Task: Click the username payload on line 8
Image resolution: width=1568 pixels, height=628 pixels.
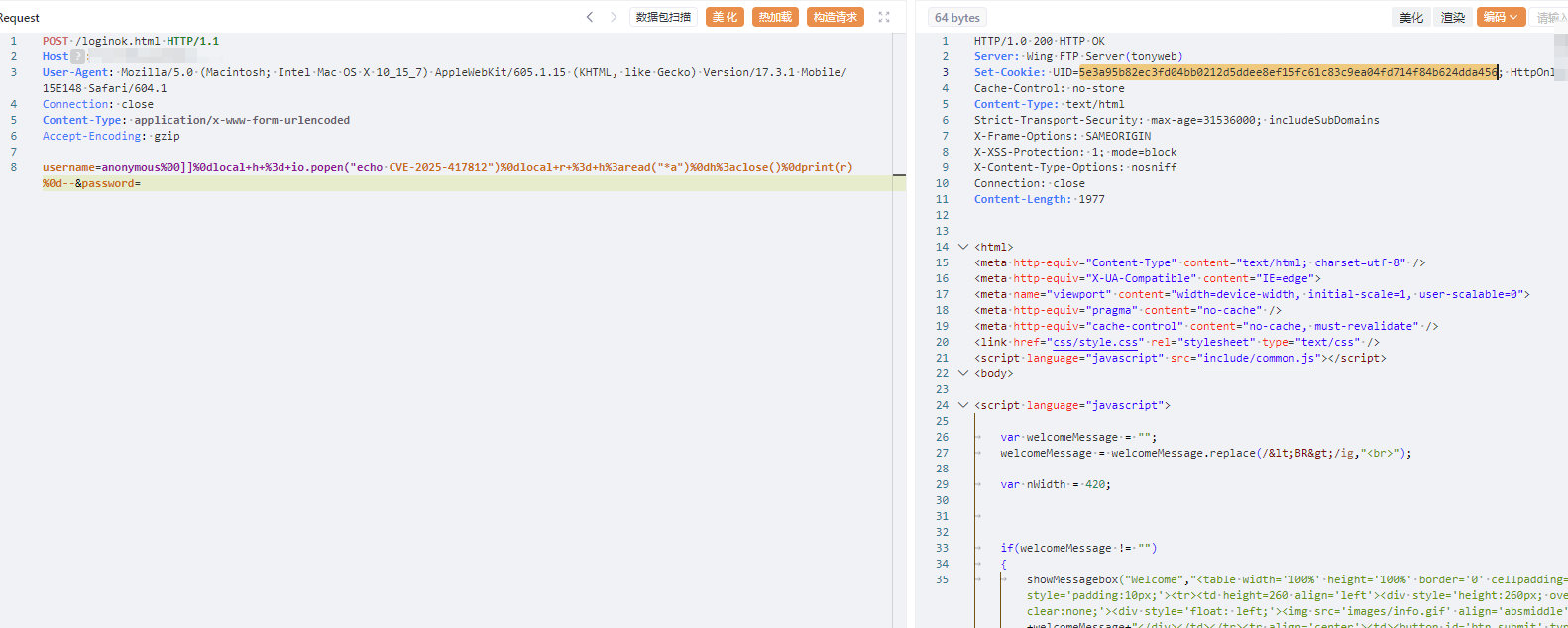Action: [447, 167]
